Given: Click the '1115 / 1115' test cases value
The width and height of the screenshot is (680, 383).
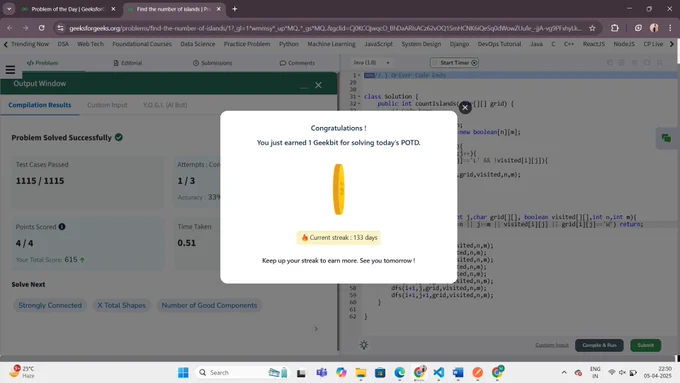Looking at the screenshot, I should [x=40, y=181].
